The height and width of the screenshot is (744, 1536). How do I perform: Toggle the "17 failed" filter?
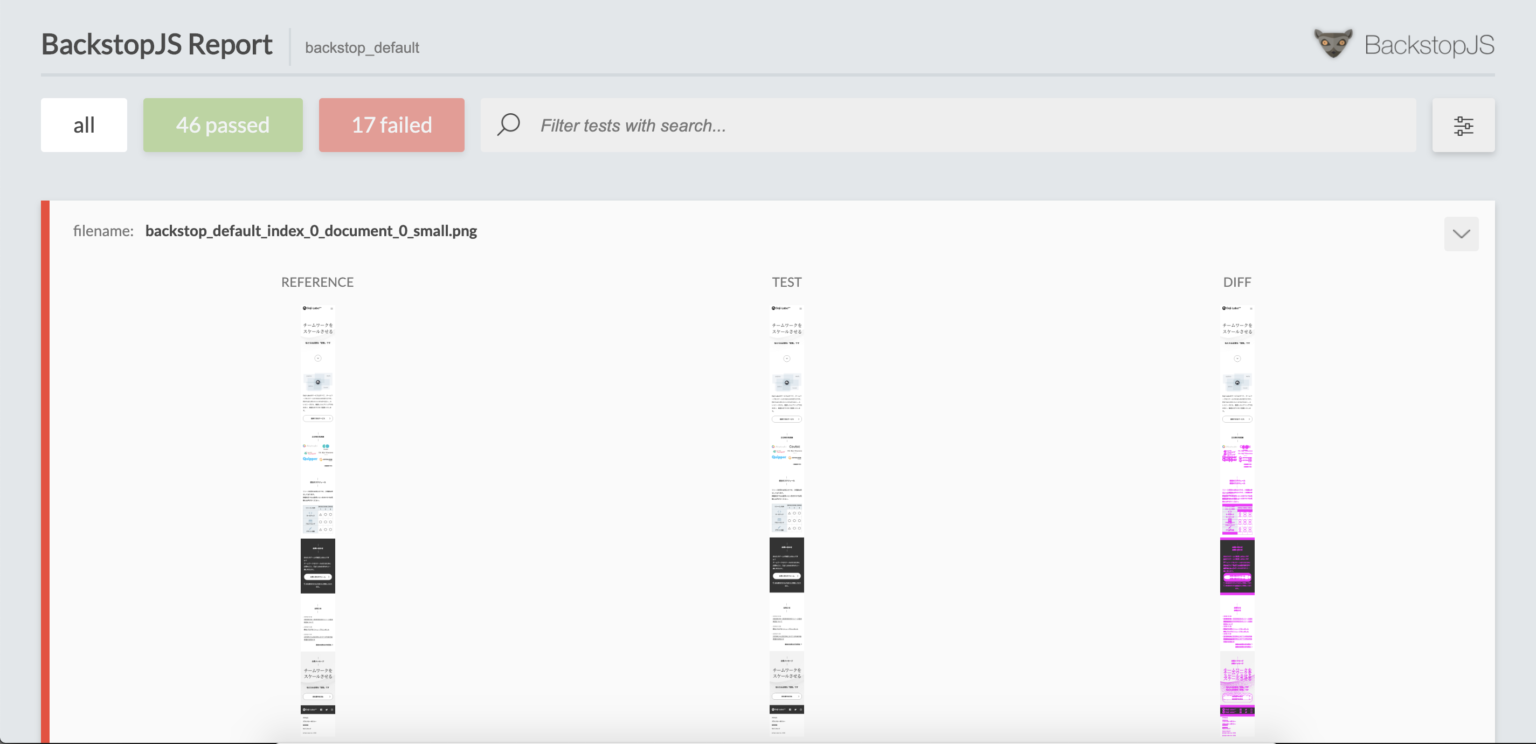[x=391, y=125]
